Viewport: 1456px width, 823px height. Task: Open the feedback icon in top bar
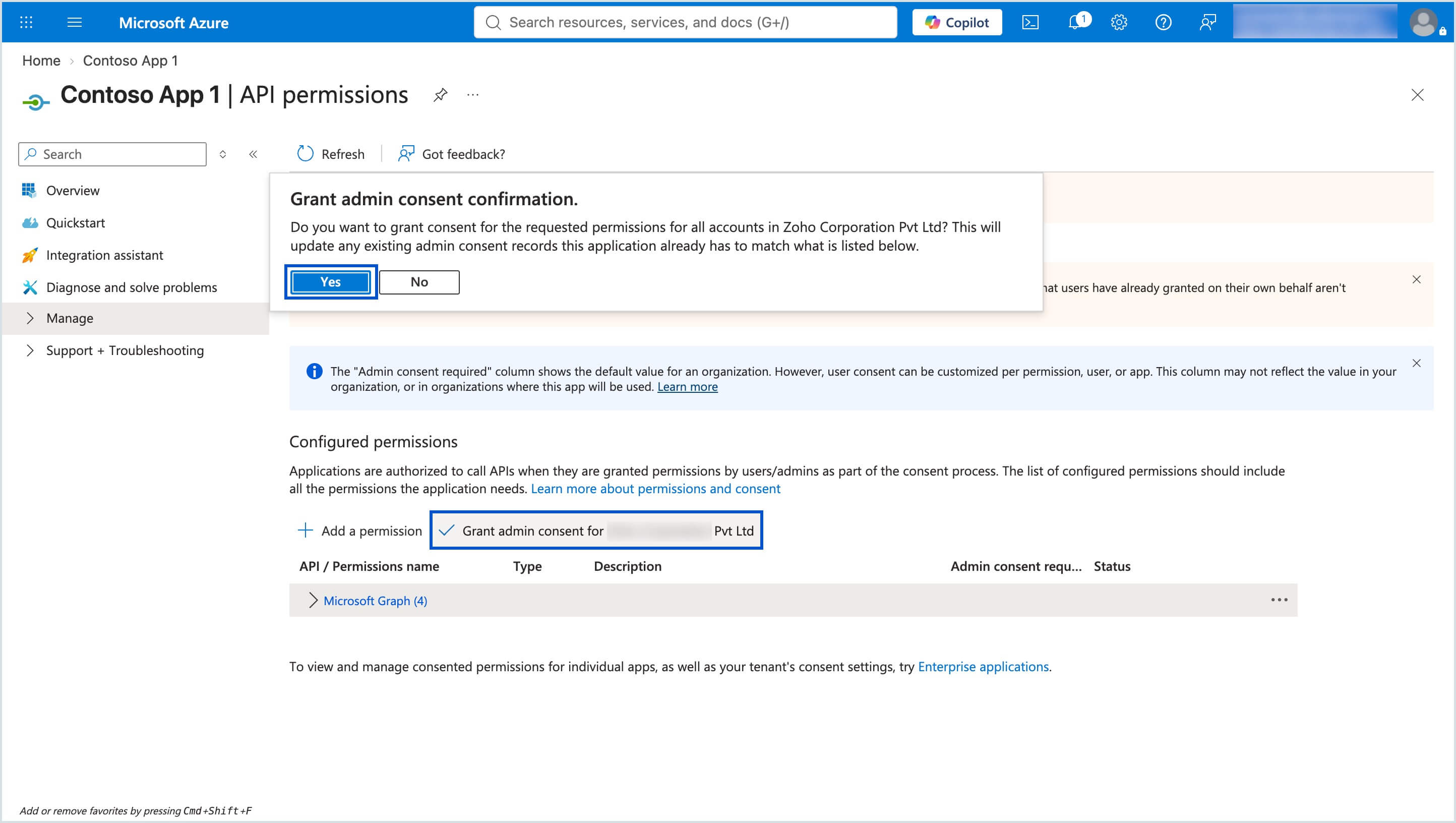1207,22
